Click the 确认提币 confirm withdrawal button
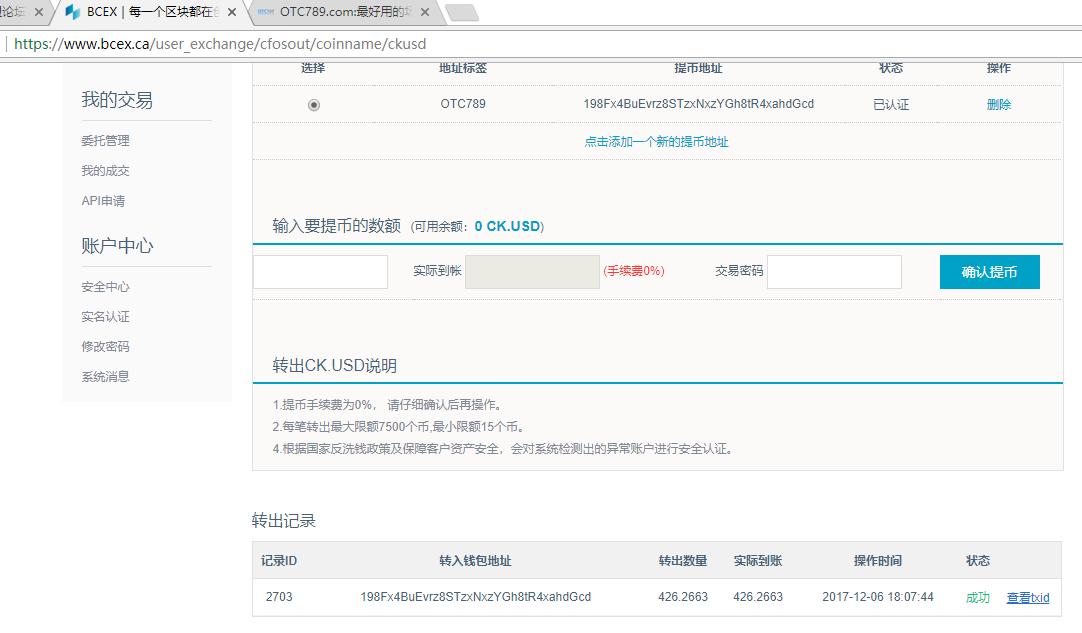Screen dimensions: 1082x633 coord(989,271)
